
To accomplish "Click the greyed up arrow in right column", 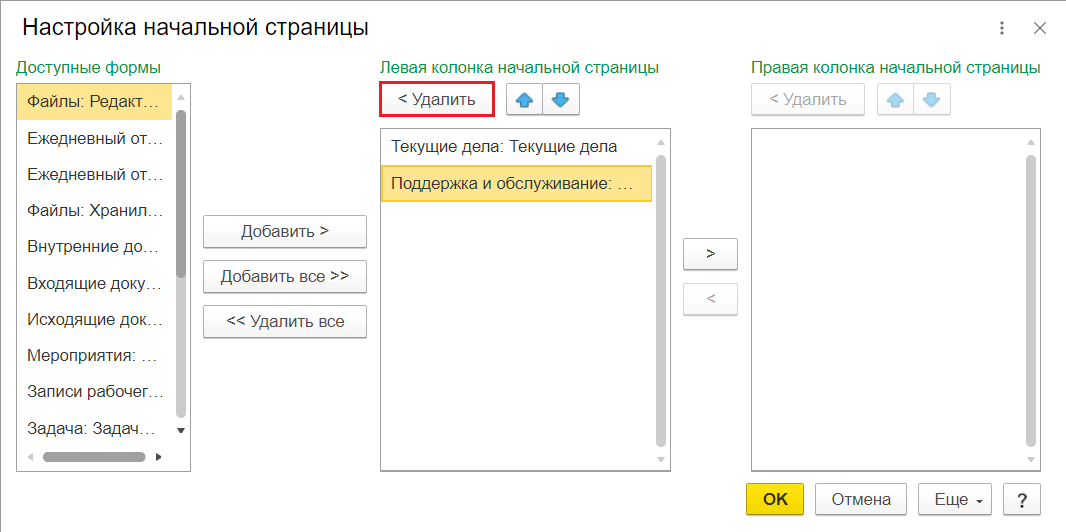I will (895, 100).
